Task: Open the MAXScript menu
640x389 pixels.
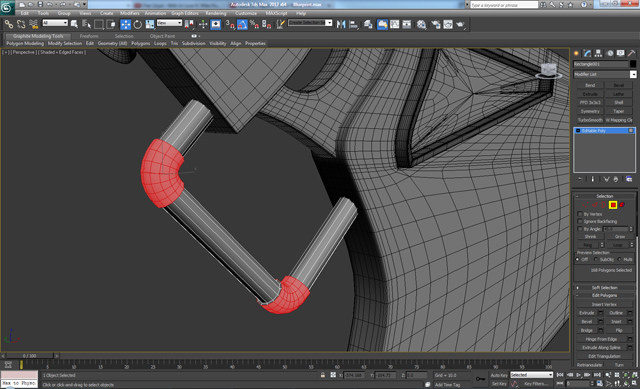Action: 276,13
